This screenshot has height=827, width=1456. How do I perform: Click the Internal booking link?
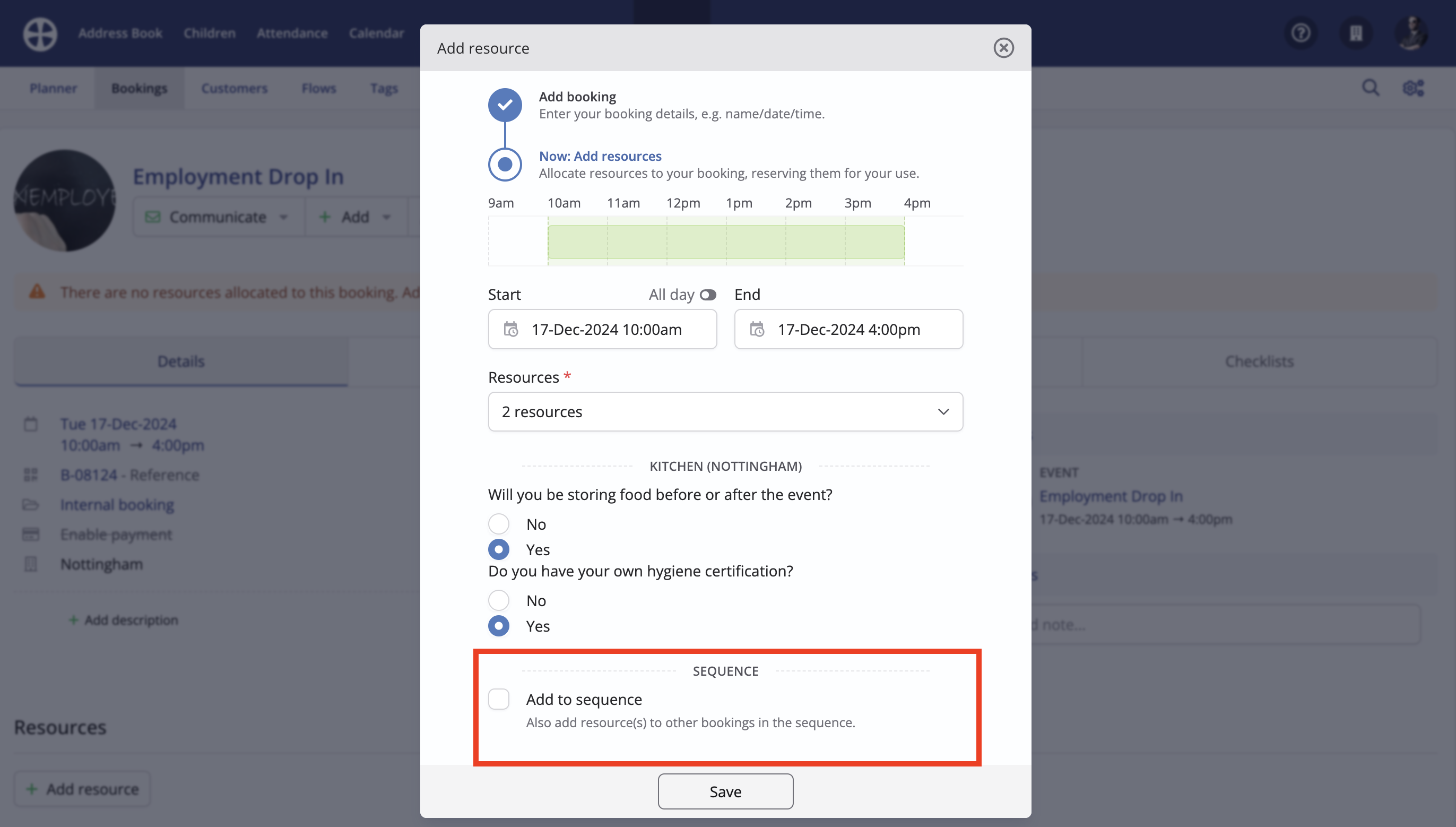(117, 504)
